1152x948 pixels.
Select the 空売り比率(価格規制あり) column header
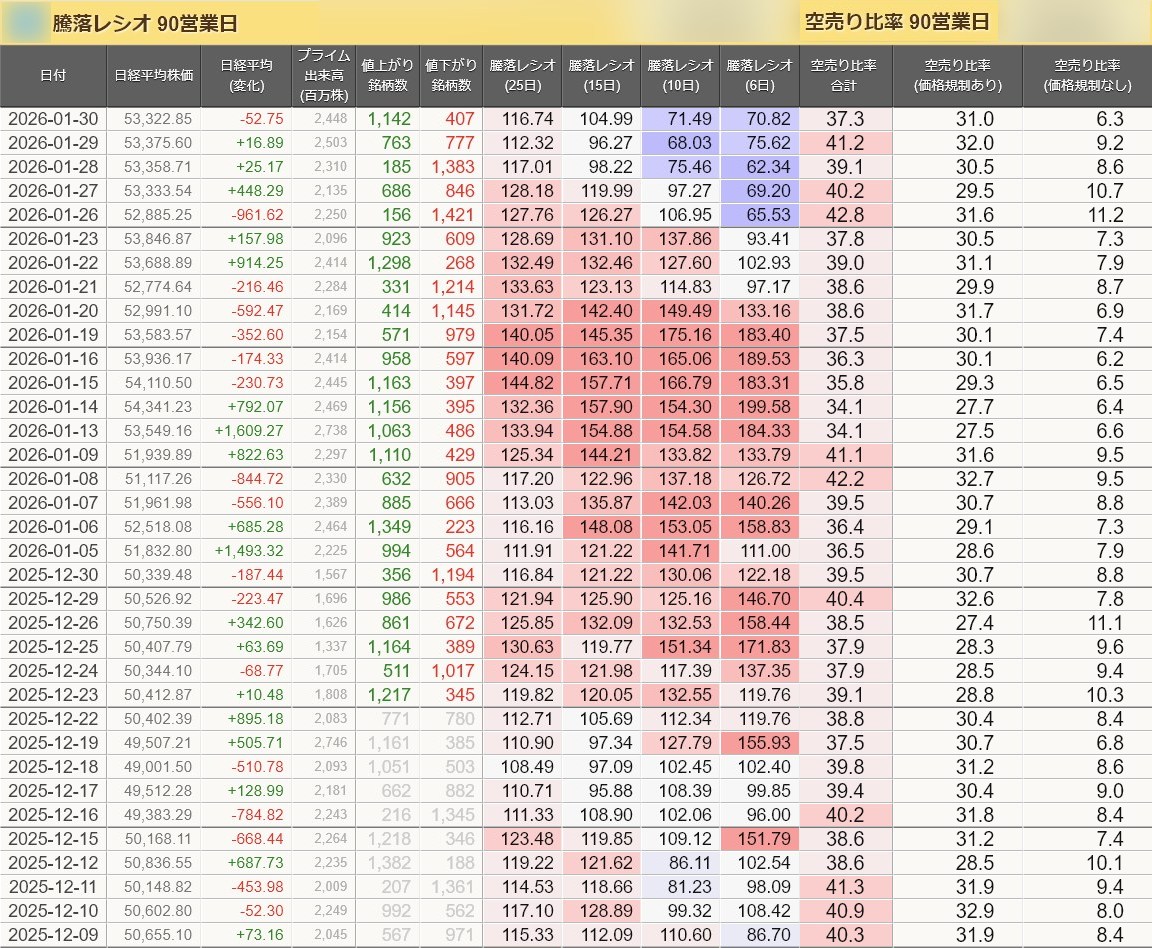tap(957, 75)
